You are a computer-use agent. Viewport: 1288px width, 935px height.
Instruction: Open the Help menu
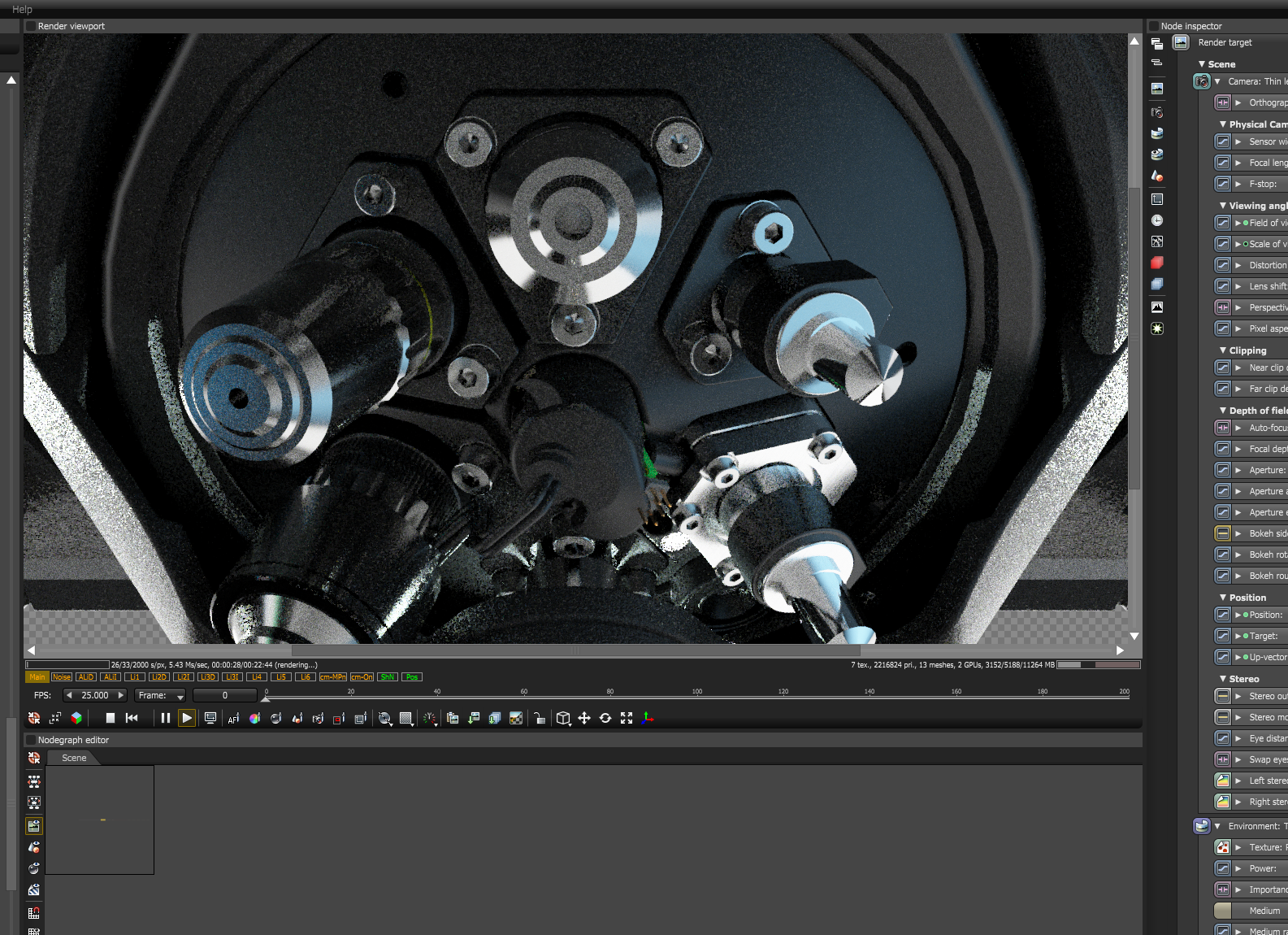pos(22,9)
